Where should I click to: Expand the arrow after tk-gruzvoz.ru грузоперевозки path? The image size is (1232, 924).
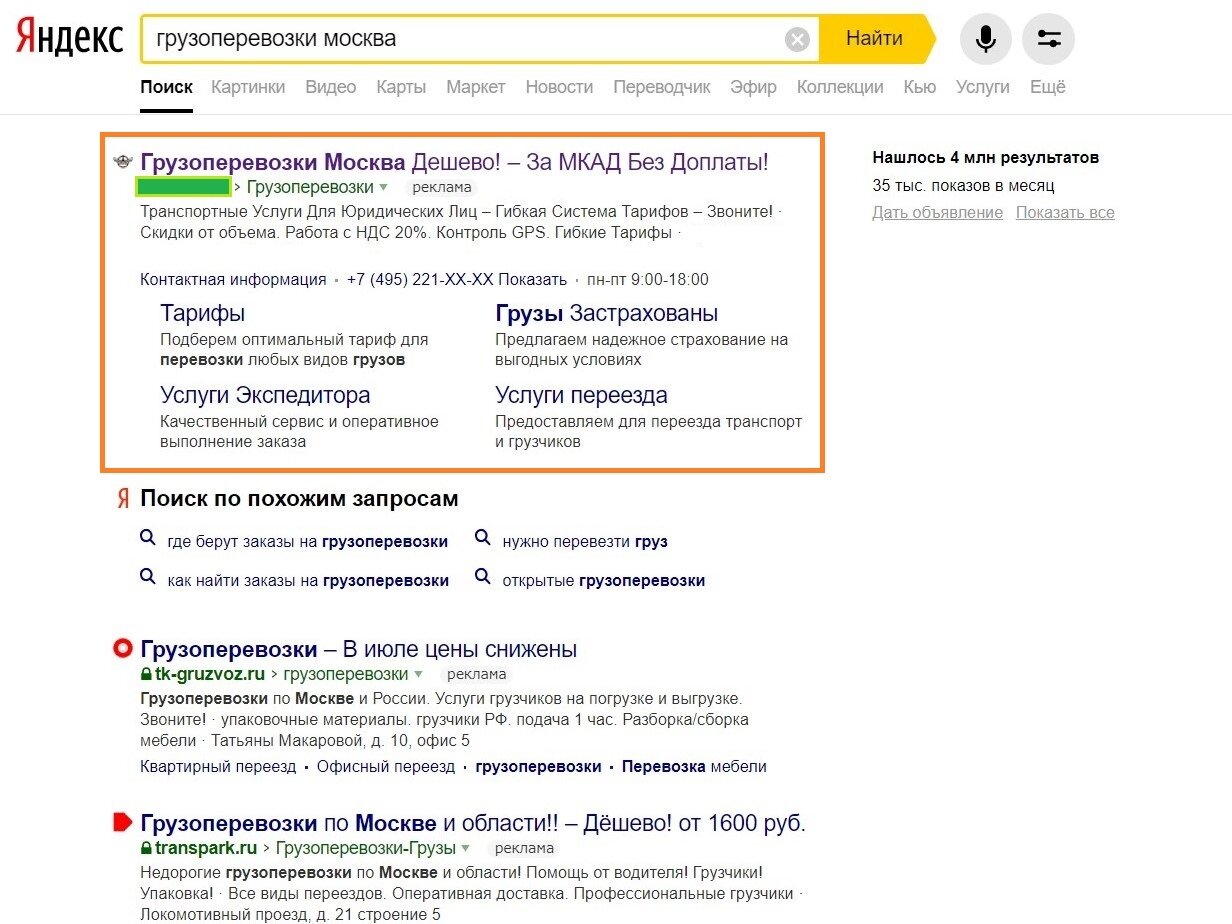tap(418, 674)
